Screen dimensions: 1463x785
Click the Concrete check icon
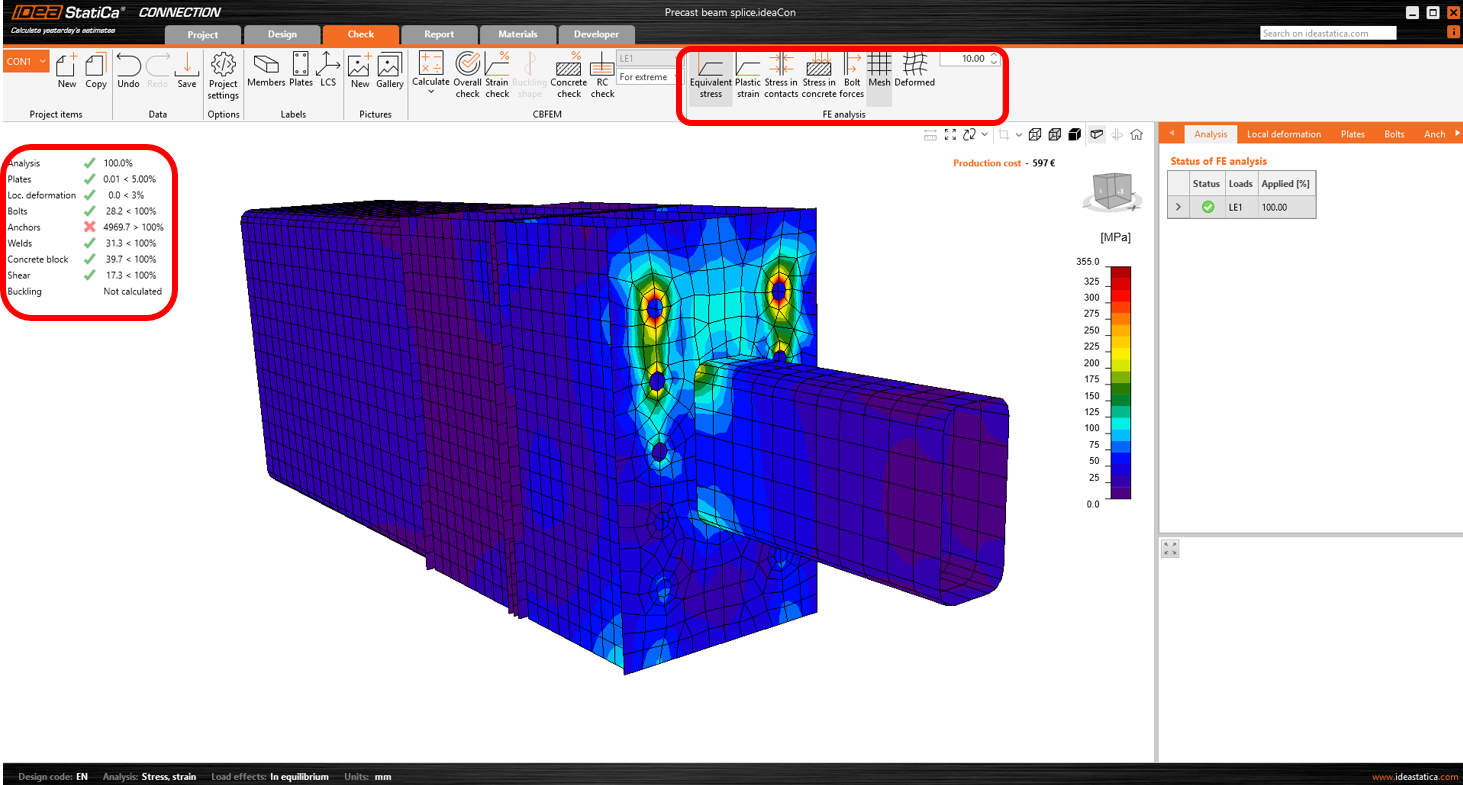568,74
